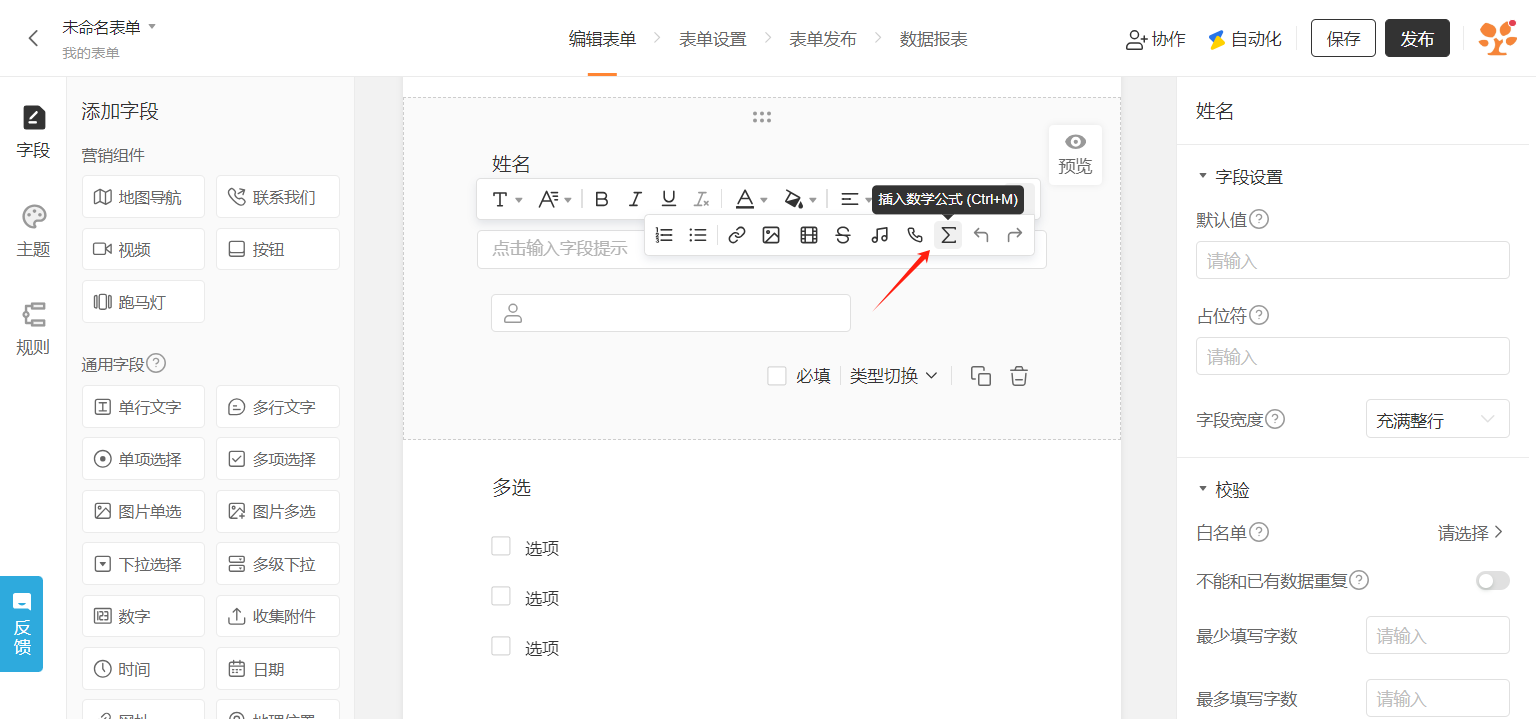This screenshot has height=719, width=1536.
Task: Click the 默认值 input field
Action: click(x=1353, y=260)
